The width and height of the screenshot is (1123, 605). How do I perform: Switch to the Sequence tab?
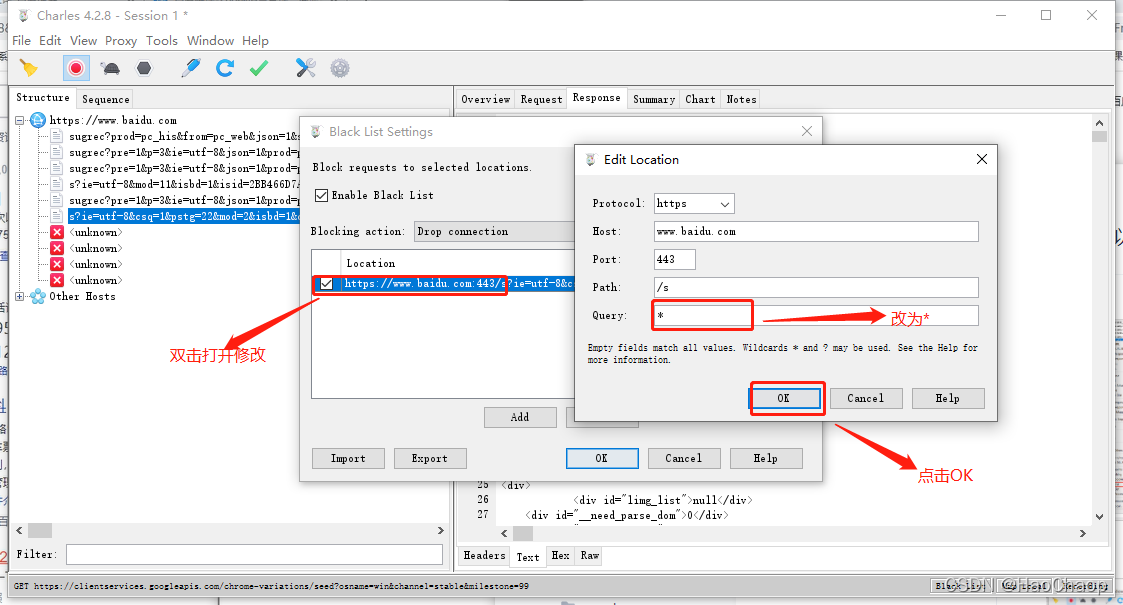(x=105, y=99)
